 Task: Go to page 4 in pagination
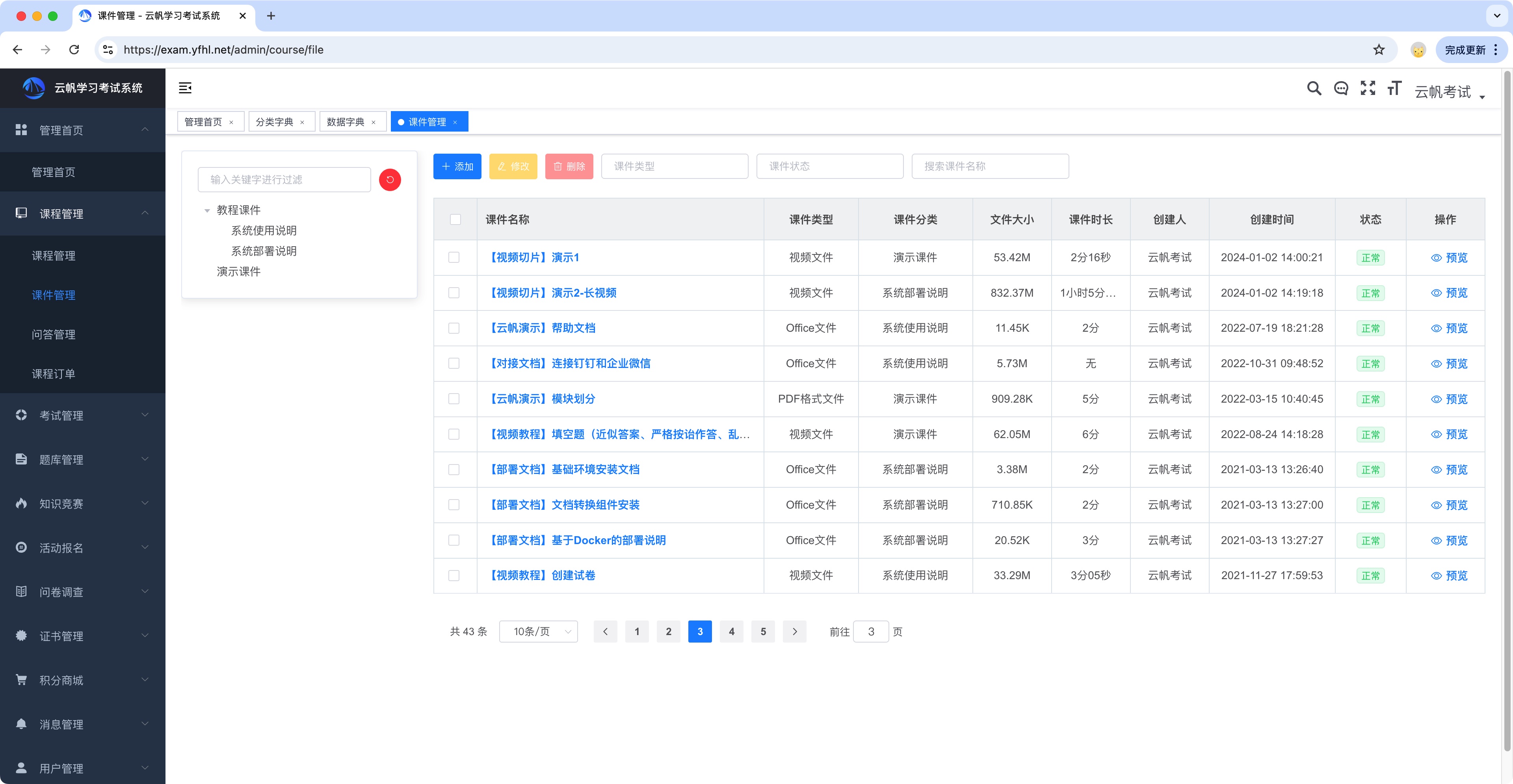pyautogui.click(x=731, y=631)
